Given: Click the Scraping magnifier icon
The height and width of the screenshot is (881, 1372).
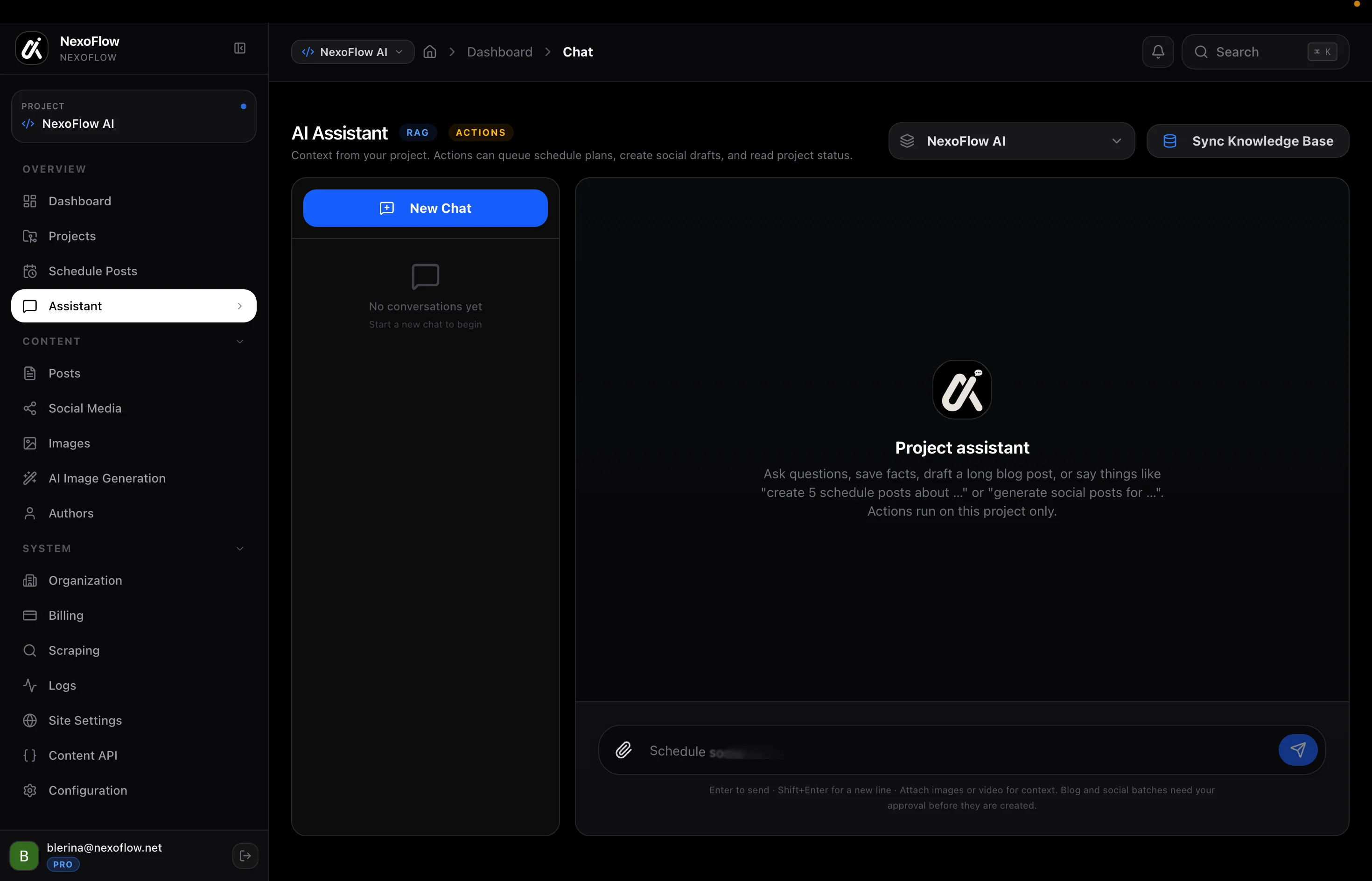Looking at the screenshot, I should coord(30,650).
